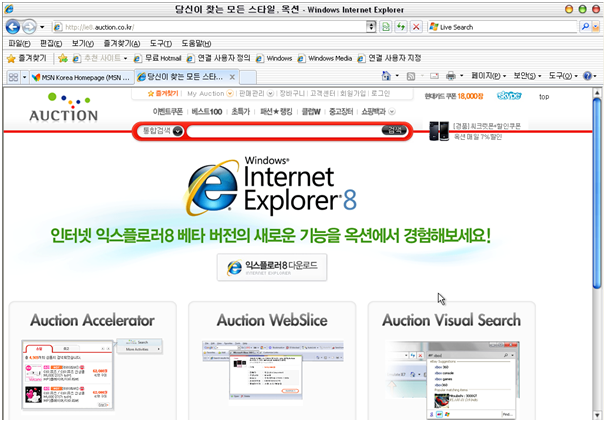Click into the Live Search box
The width and height of the screenshot is (606, 422).
(x=502, y=27)
